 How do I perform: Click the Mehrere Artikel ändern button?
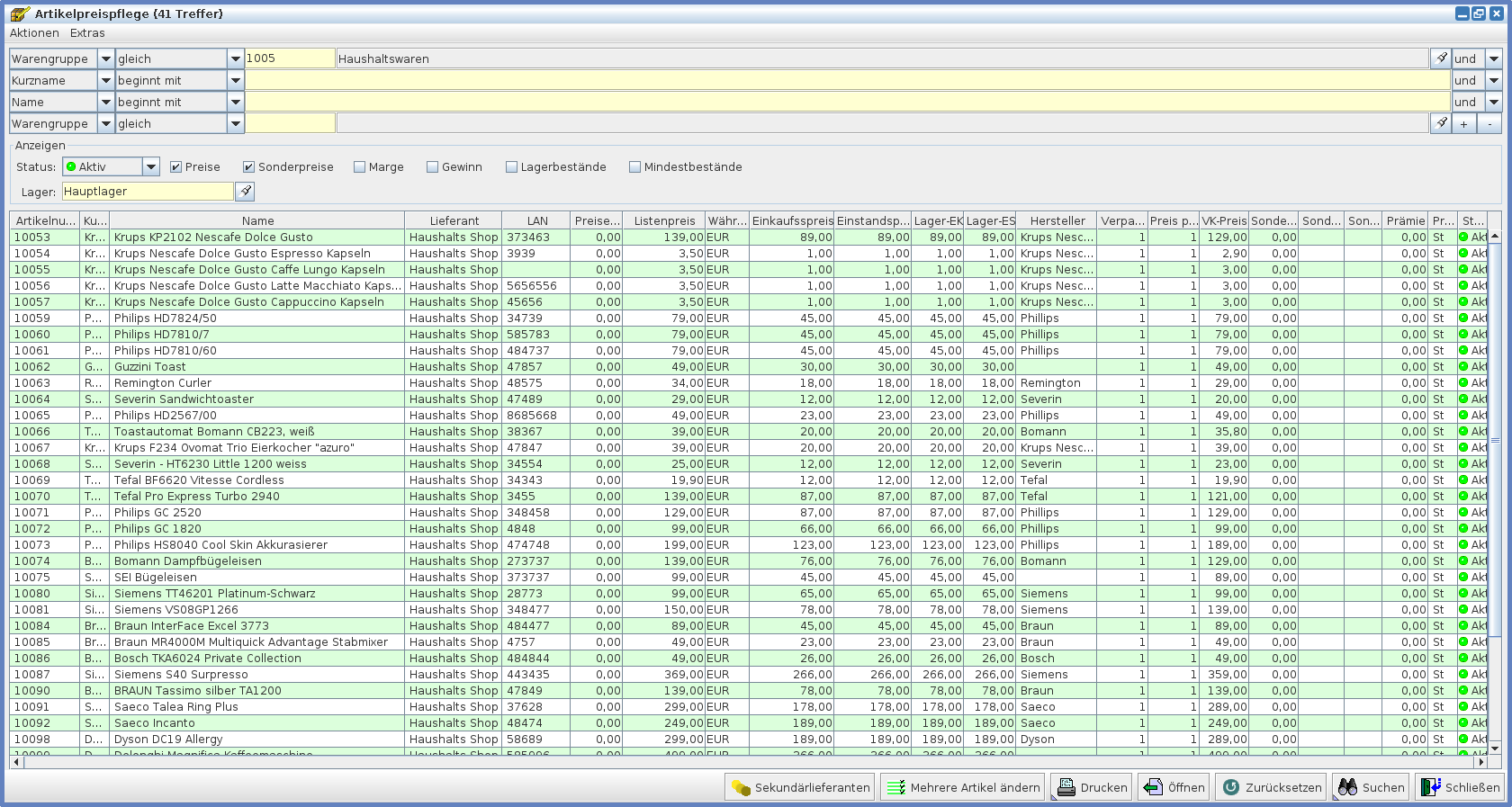pos(962,787)
